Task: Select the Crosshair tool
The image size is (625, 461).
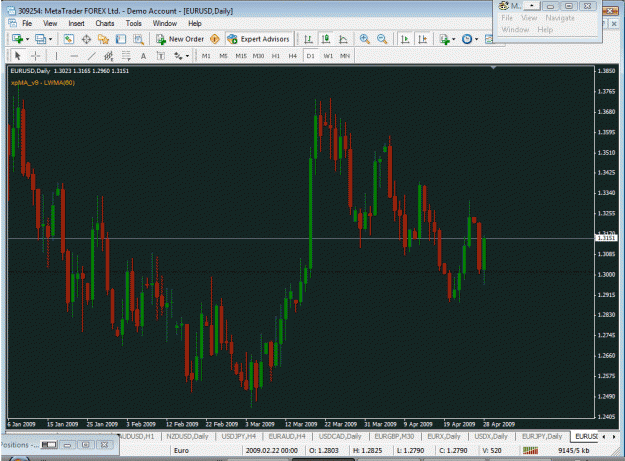Action: 35,56
